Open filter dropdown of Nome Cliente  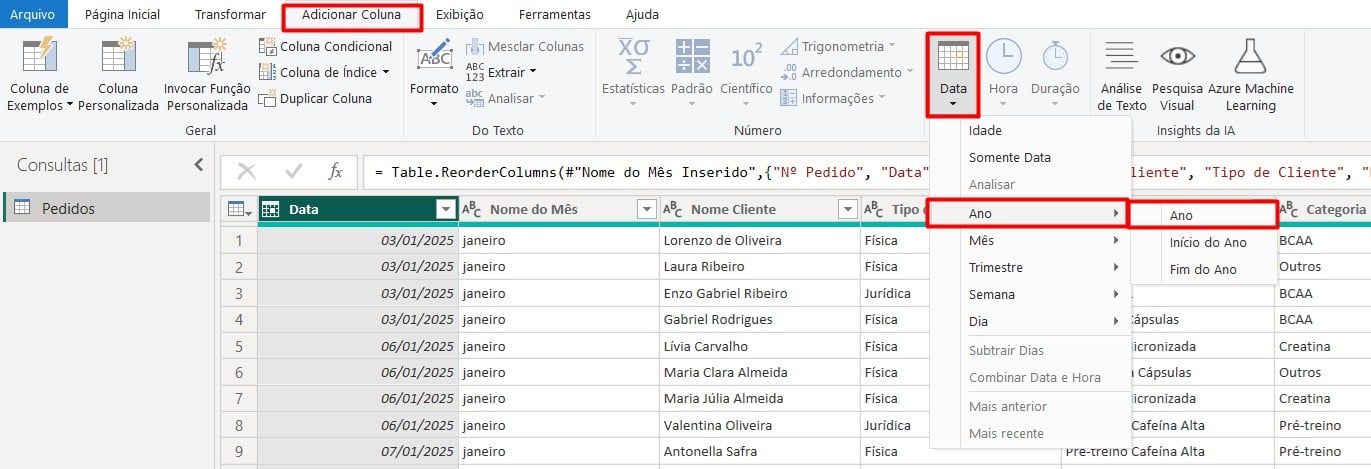tap(847, 209)
